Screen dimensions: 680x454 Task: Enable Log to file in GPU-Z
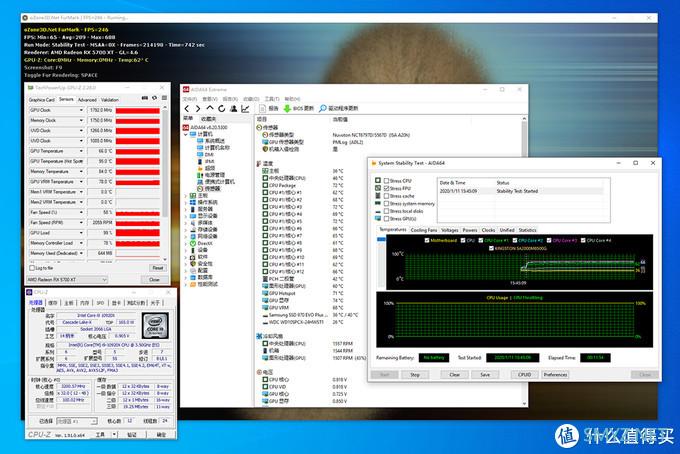click(32, 268)
